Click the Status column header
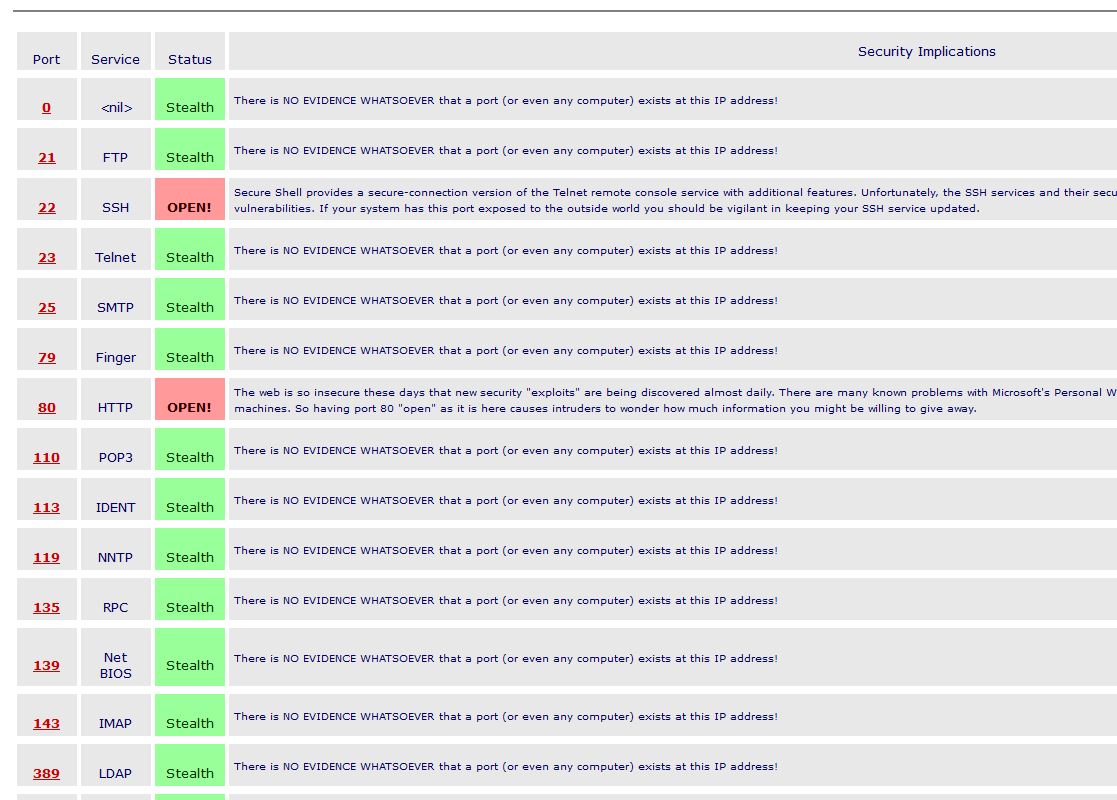Screen dimensions: 1117x800 [x=190, y=60]
